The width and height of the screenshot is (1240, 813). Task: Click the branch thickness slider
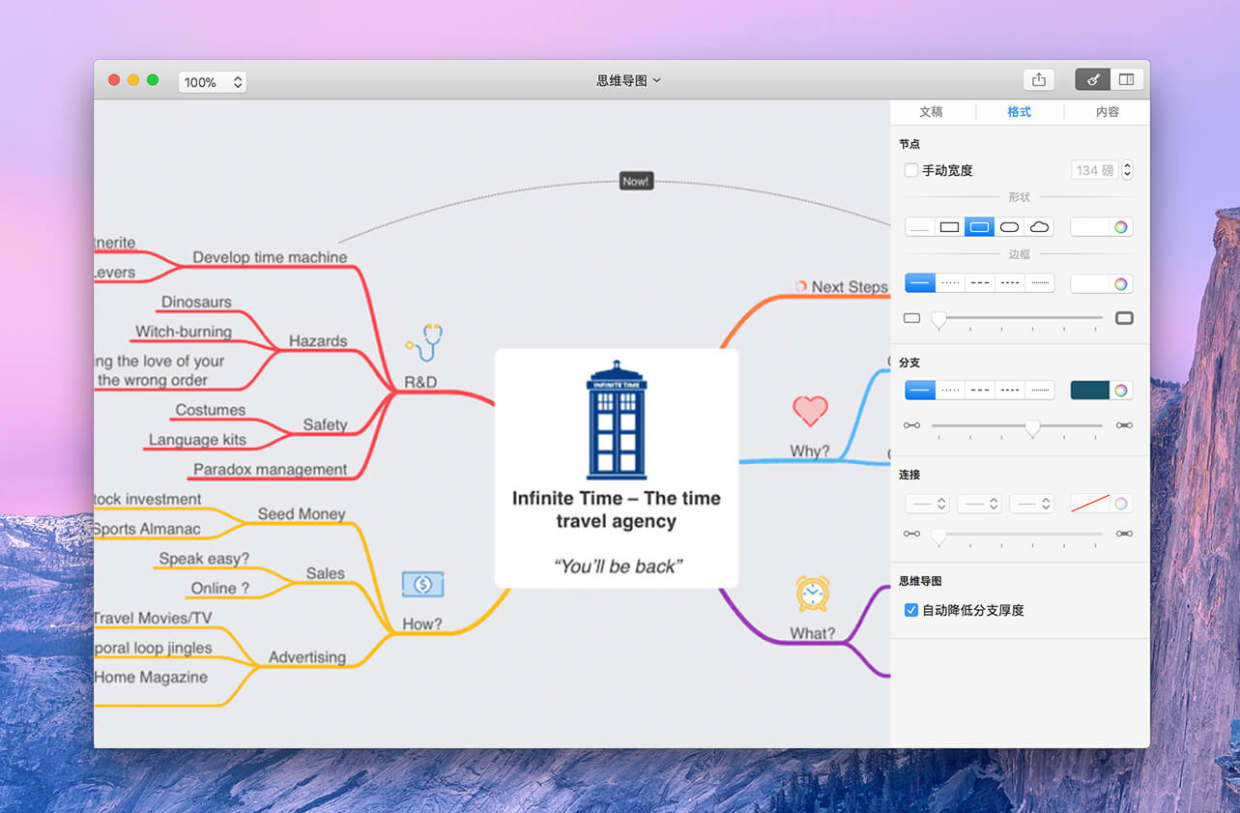[1017, 426]
